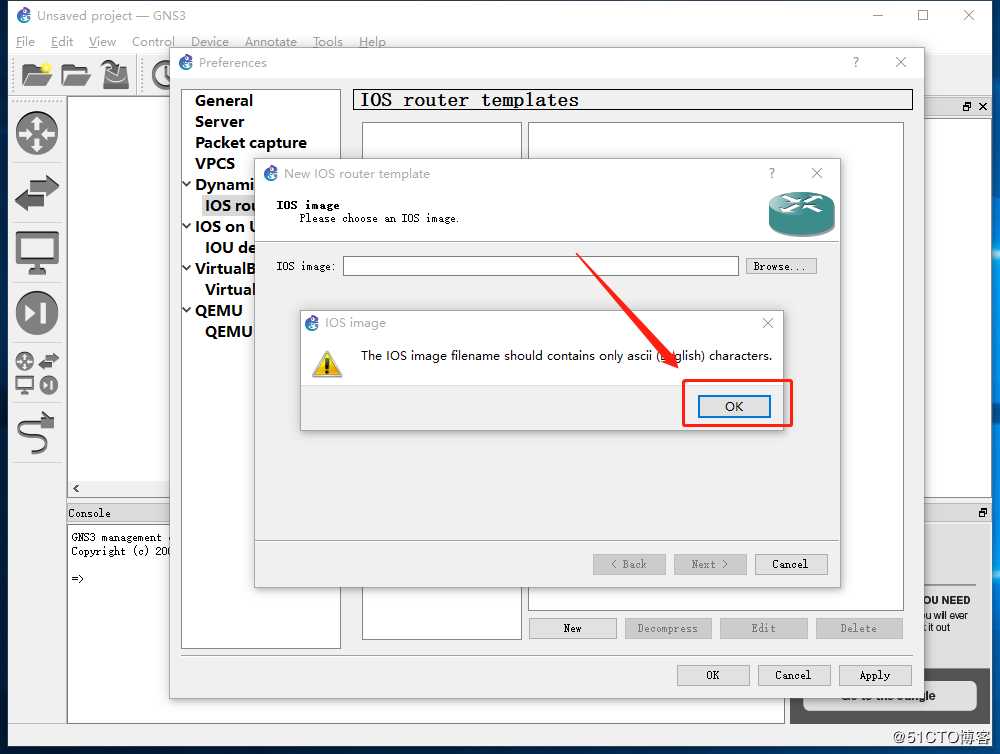Select Packet capture in the Preferences list
Viewport: 1000px width, 754px height.
point(251,143)
